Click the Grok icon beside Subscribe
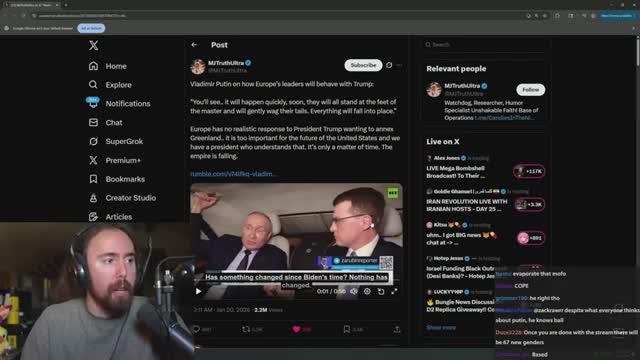 389,65
